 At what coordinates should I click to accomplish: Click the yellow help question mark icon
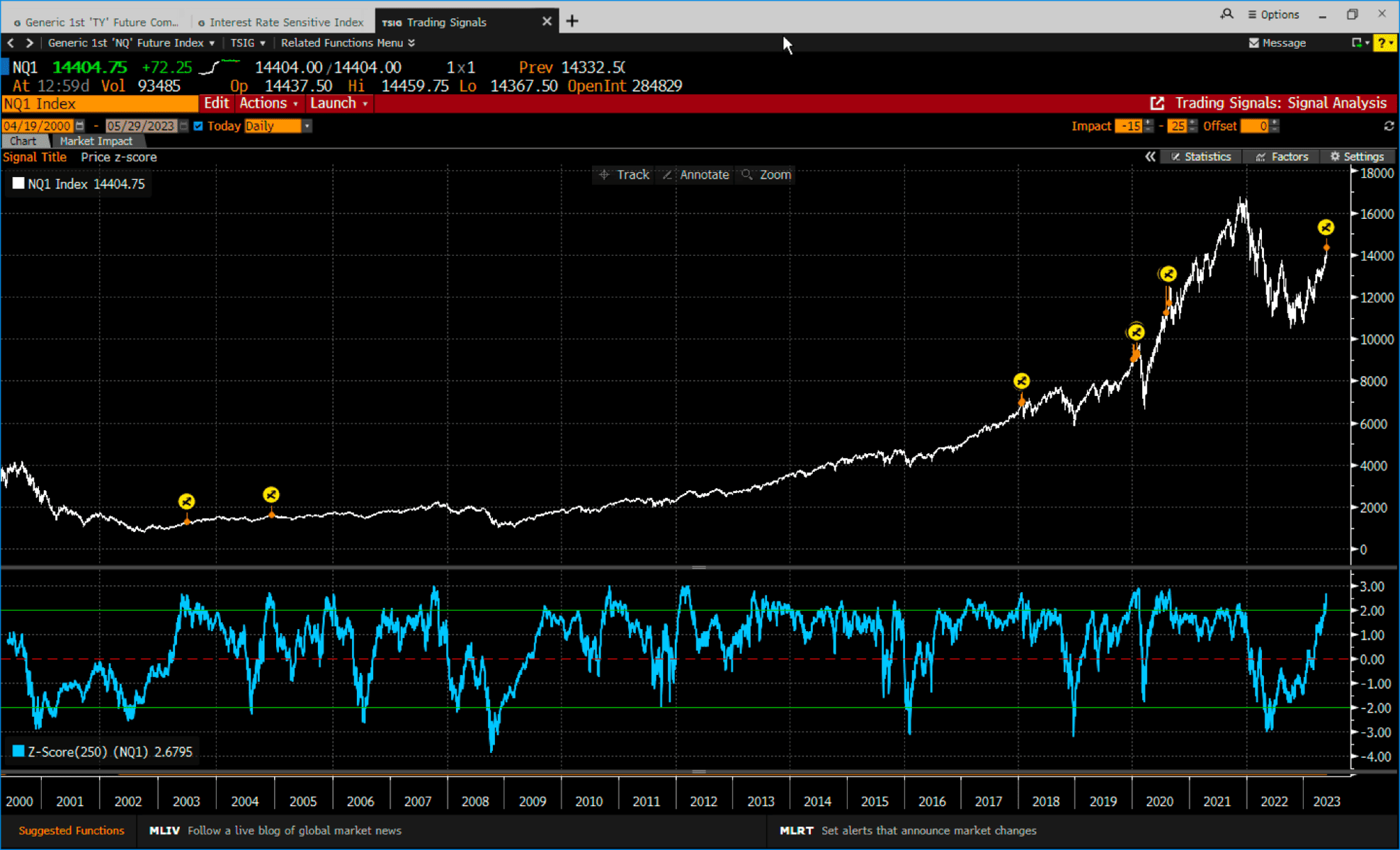[1382, 43]
